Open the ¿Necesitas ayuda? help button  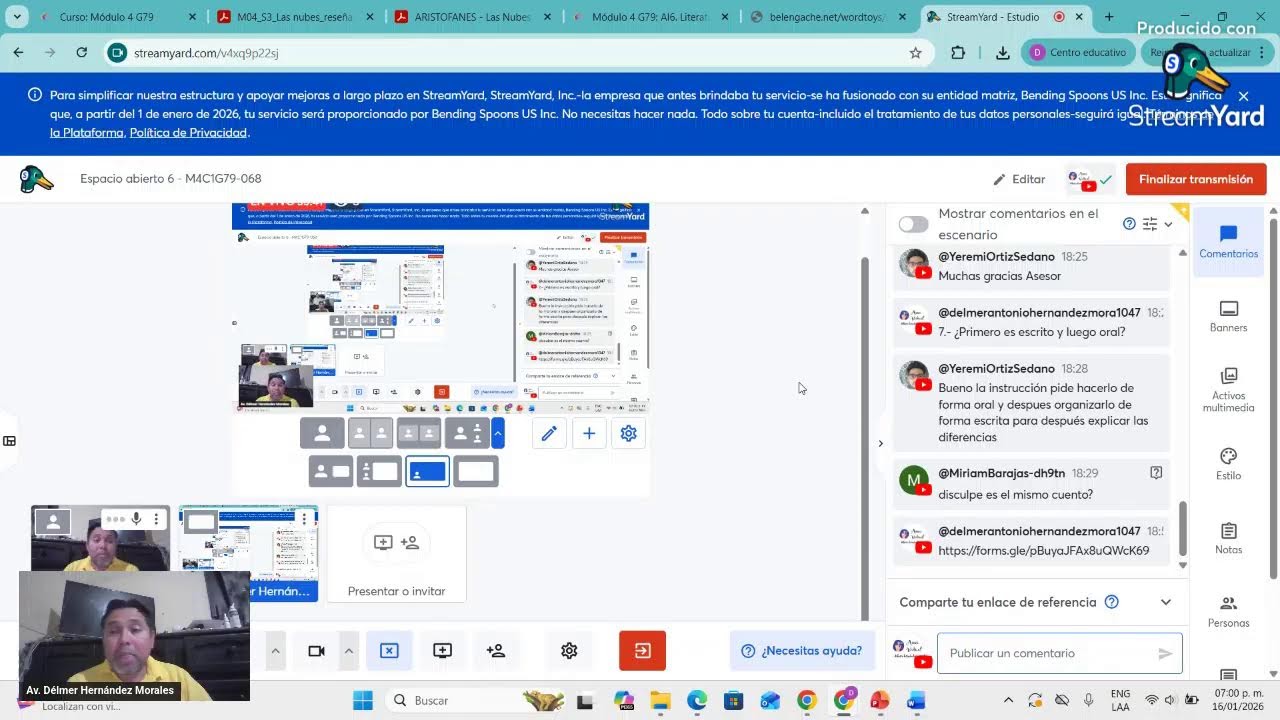pyautogui.click(x=801, y=651)
